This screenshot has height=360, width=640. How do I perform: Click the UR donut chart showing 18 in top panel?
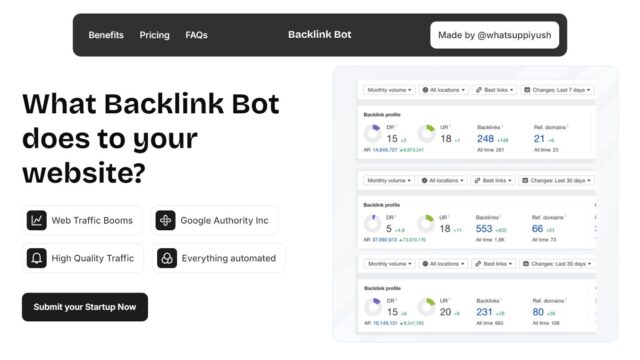427,133
